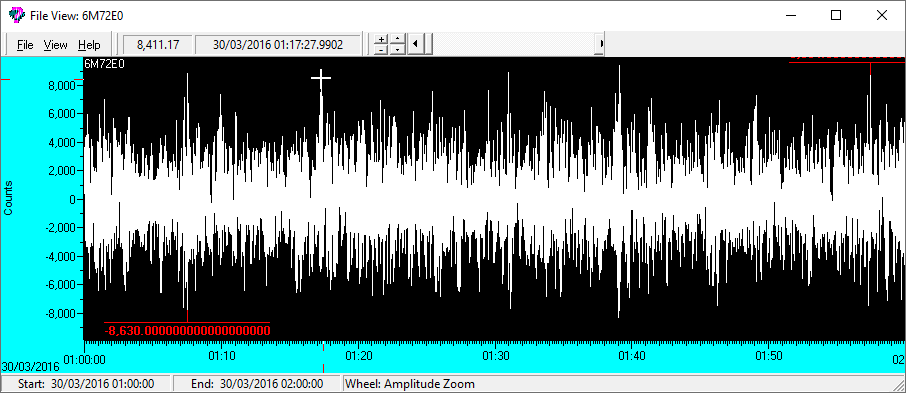Viewport: 906px width, 393px height.
Task: Click the 8,411.17 amplitude readout field
Action: point(158,45)
